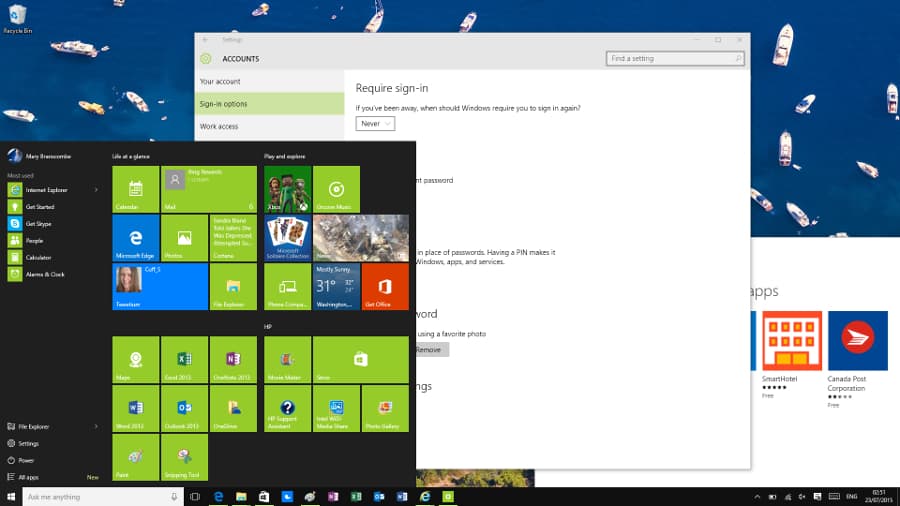
Task: Open the Store tile
Action: click(x=360, y=359)
